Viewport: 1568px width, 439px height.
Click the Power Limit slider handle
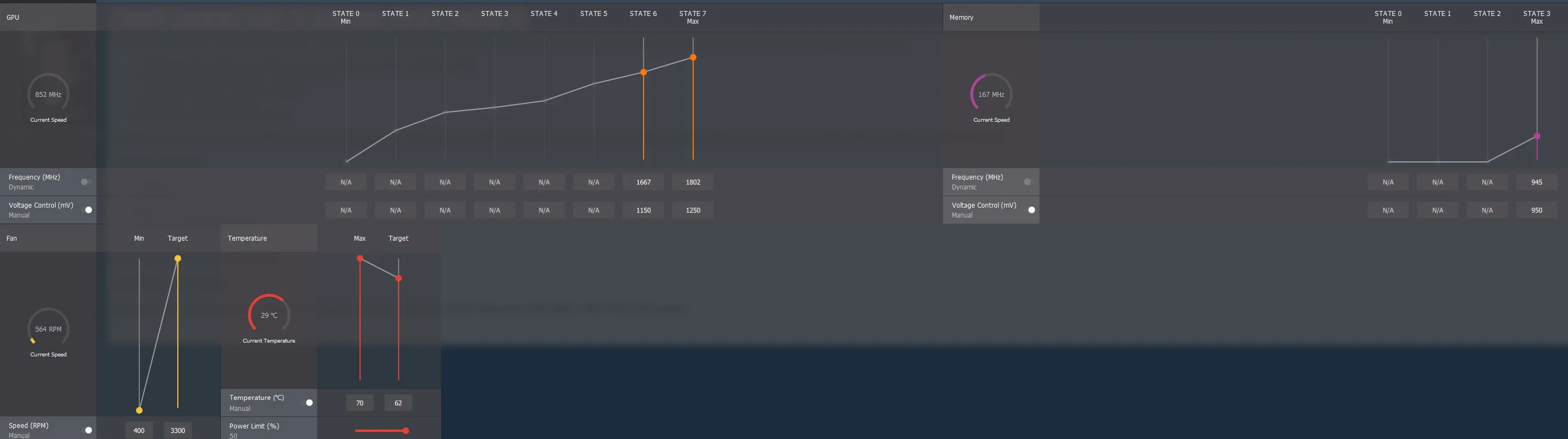(x=405, y=431)
